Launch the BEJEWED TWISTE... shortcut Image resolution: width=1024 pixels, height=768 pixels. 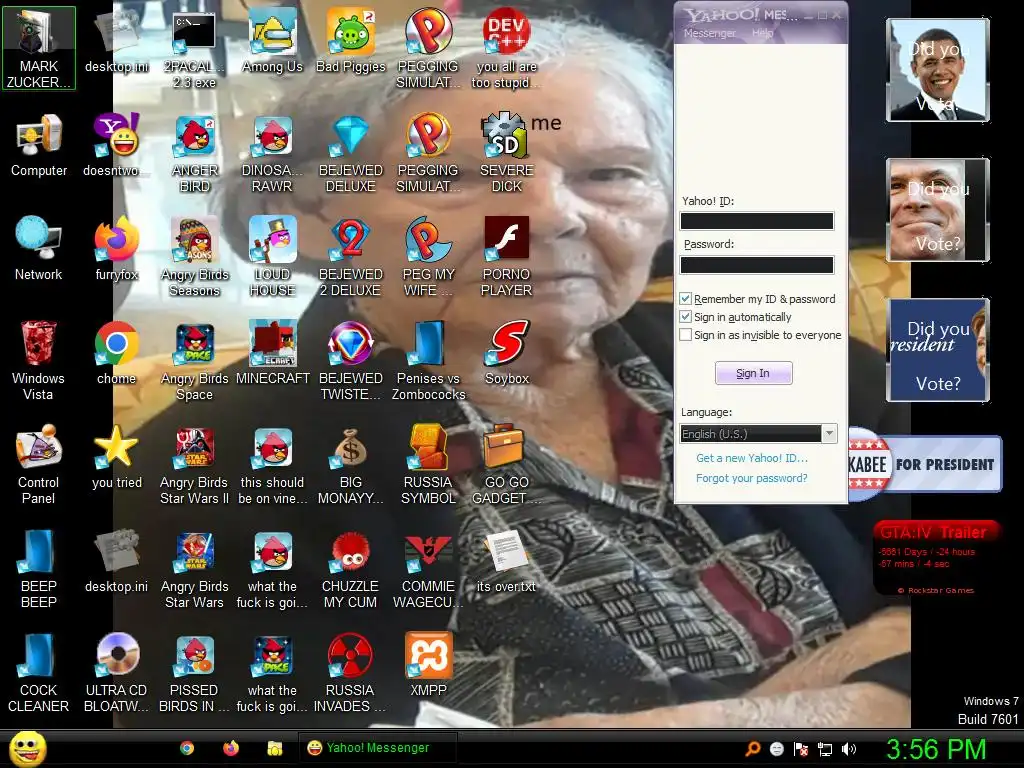(x=351, y=361)
